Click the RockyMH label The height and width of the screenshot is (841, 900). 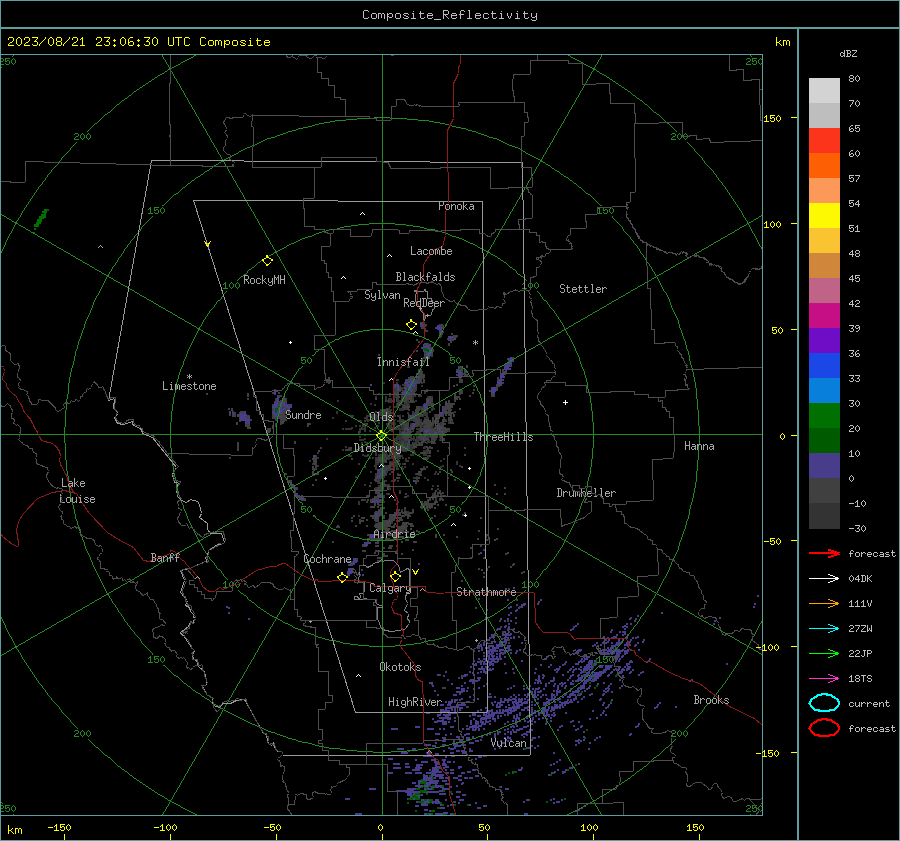pyautogui.click(x=264, y=280)
